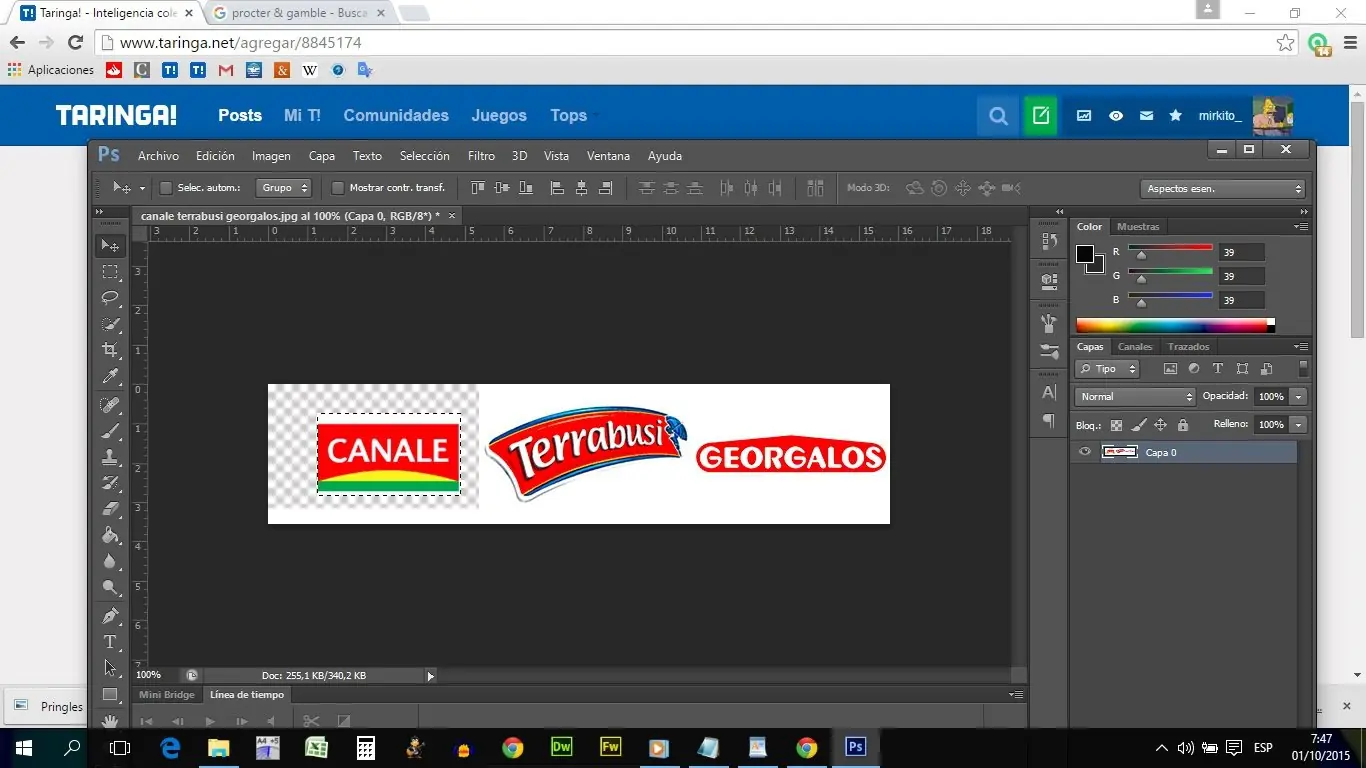This screenshot has width=1366, height=768.
Task: Toggle lock image pixels brush icon
Action: pos(1139,425)
